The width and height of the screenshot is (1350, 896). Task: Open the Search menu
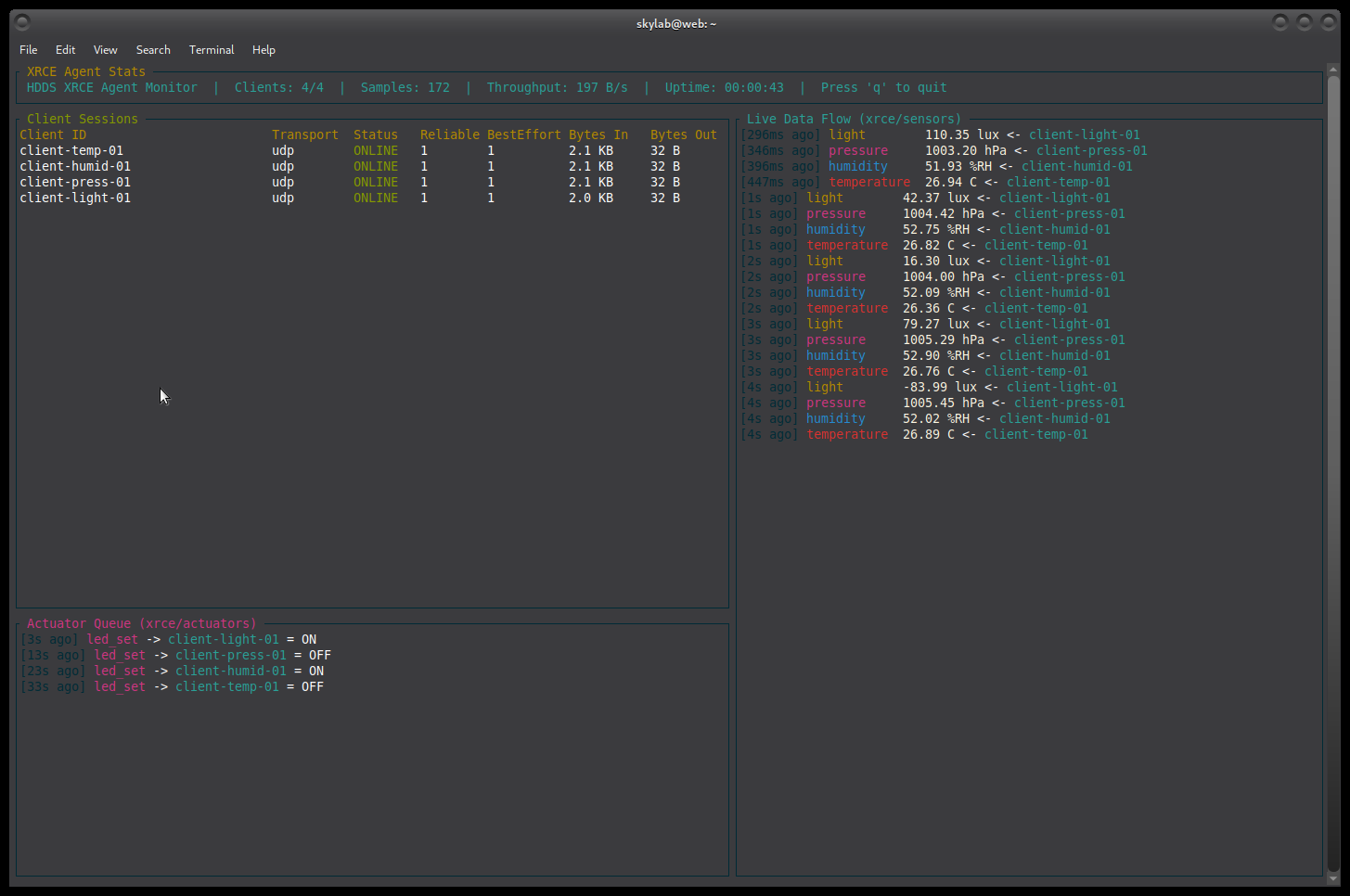[153, 50]
